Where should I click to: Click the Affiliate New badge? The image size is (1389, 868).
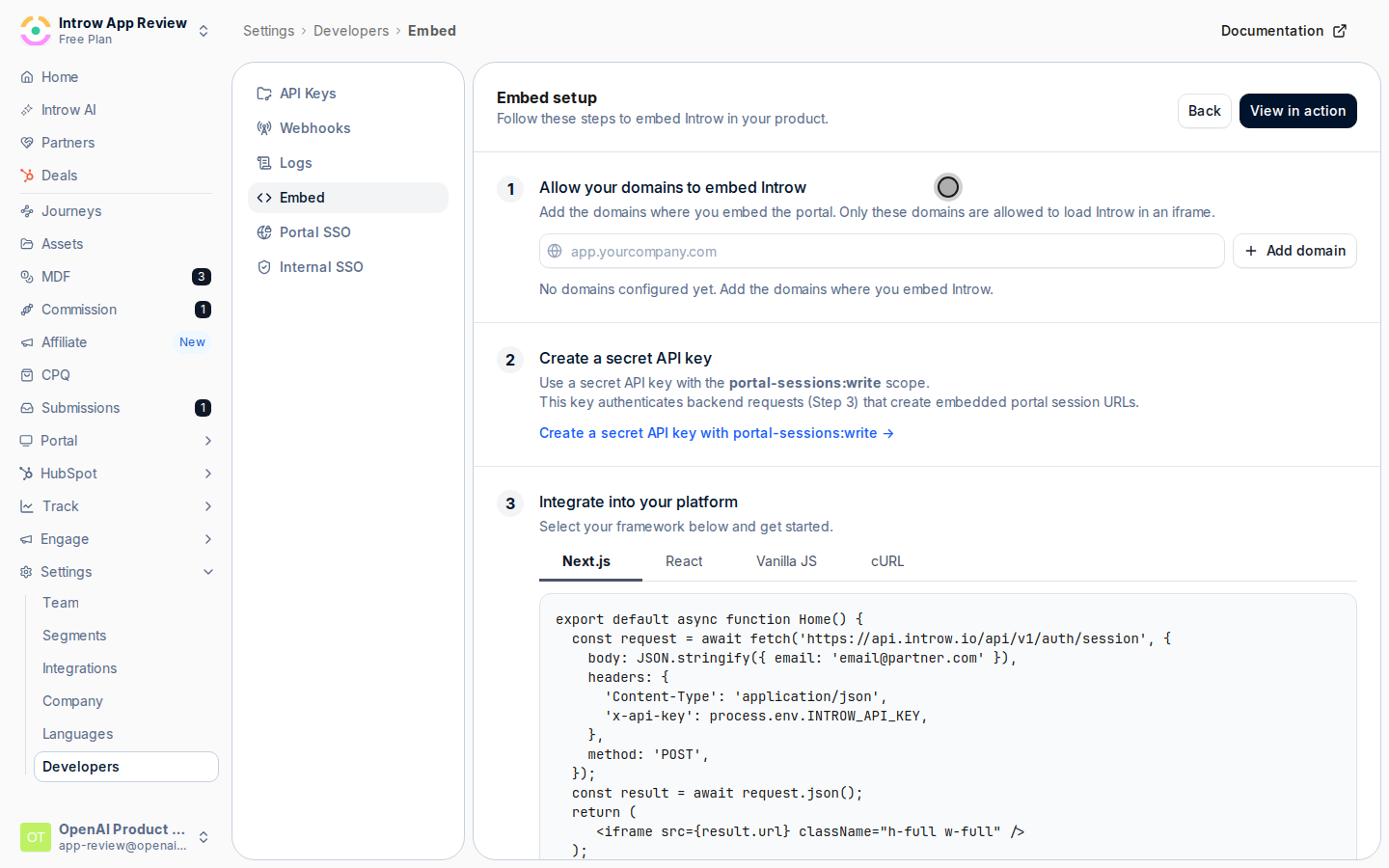click(x=192, y=342)
